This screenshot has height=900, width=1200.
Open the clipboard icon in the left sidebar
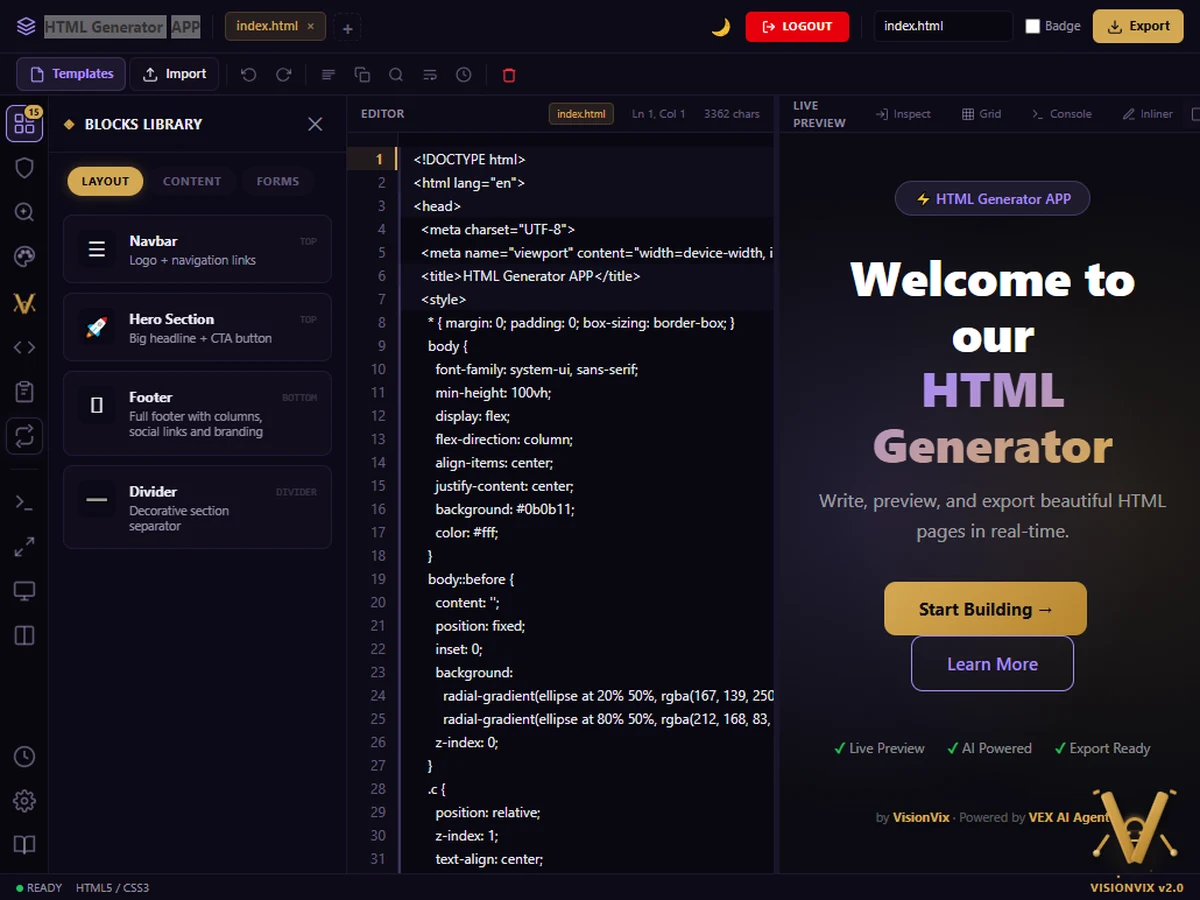[x=24, y=392]
